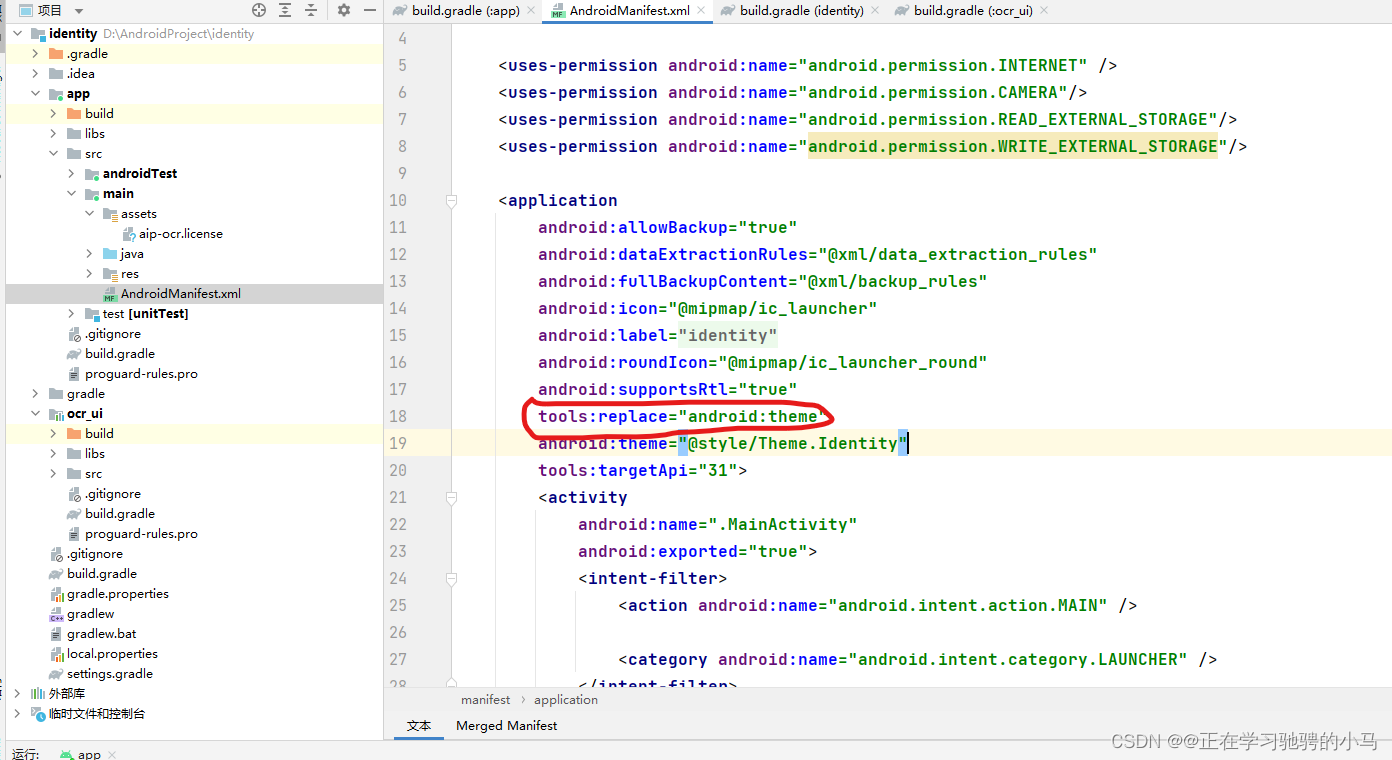Expand the 外部库 node
This screenshot has width=1392, height=760.
click(x=17, y=694)
